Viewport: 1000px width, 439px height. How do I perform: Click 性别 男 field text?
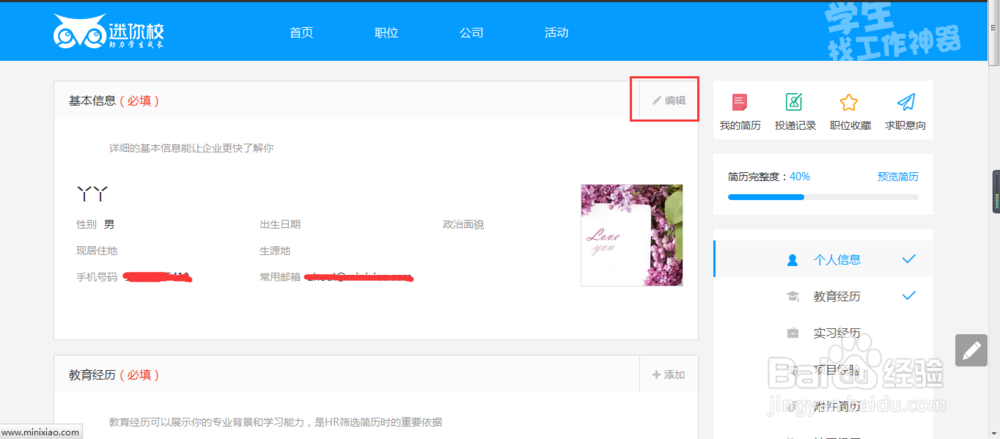[x=96, y=224]
